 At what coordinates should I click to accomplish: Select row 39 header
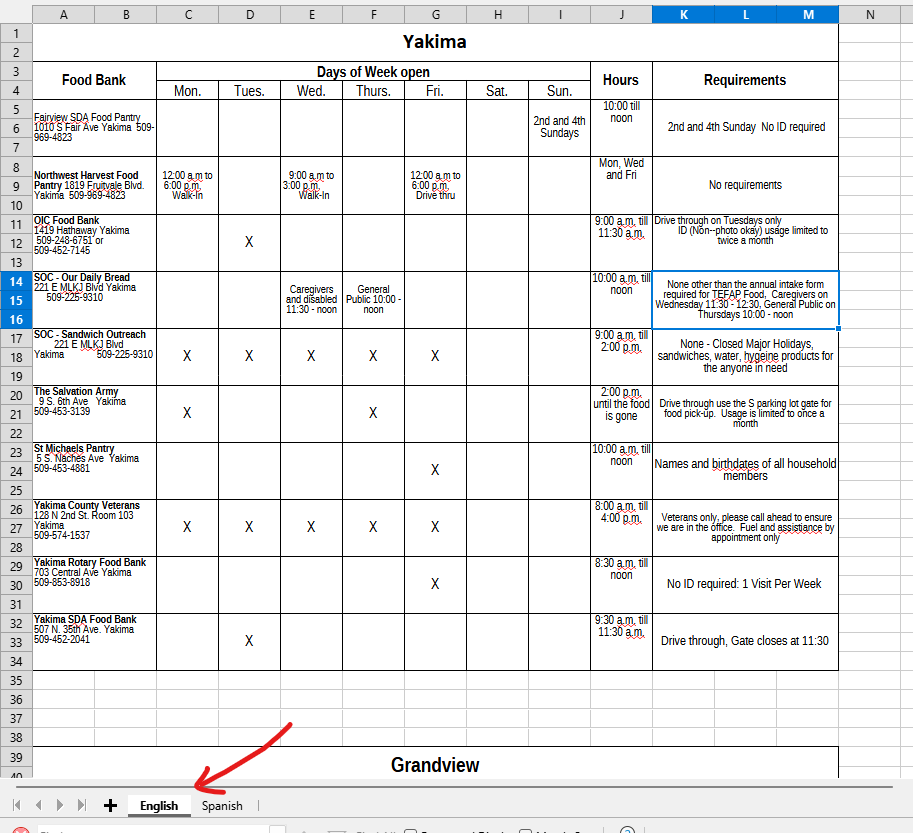[x=16, y=757]
